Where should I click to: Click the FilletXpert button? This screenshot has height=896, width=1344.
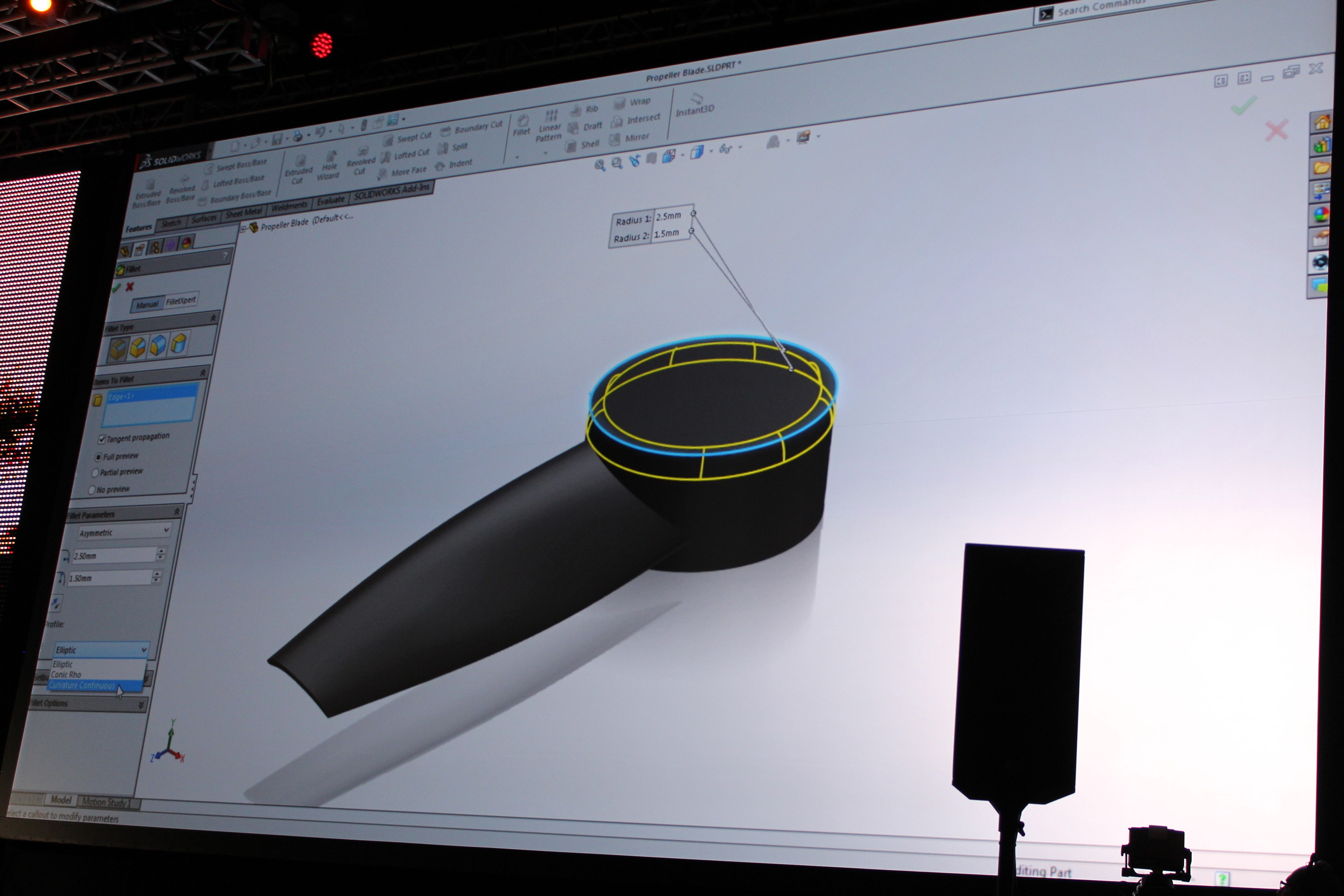181,301
